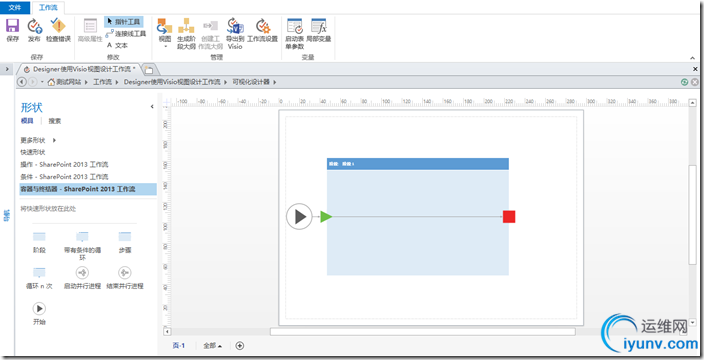Select the Designer workflow document tab

coord(81,69)
